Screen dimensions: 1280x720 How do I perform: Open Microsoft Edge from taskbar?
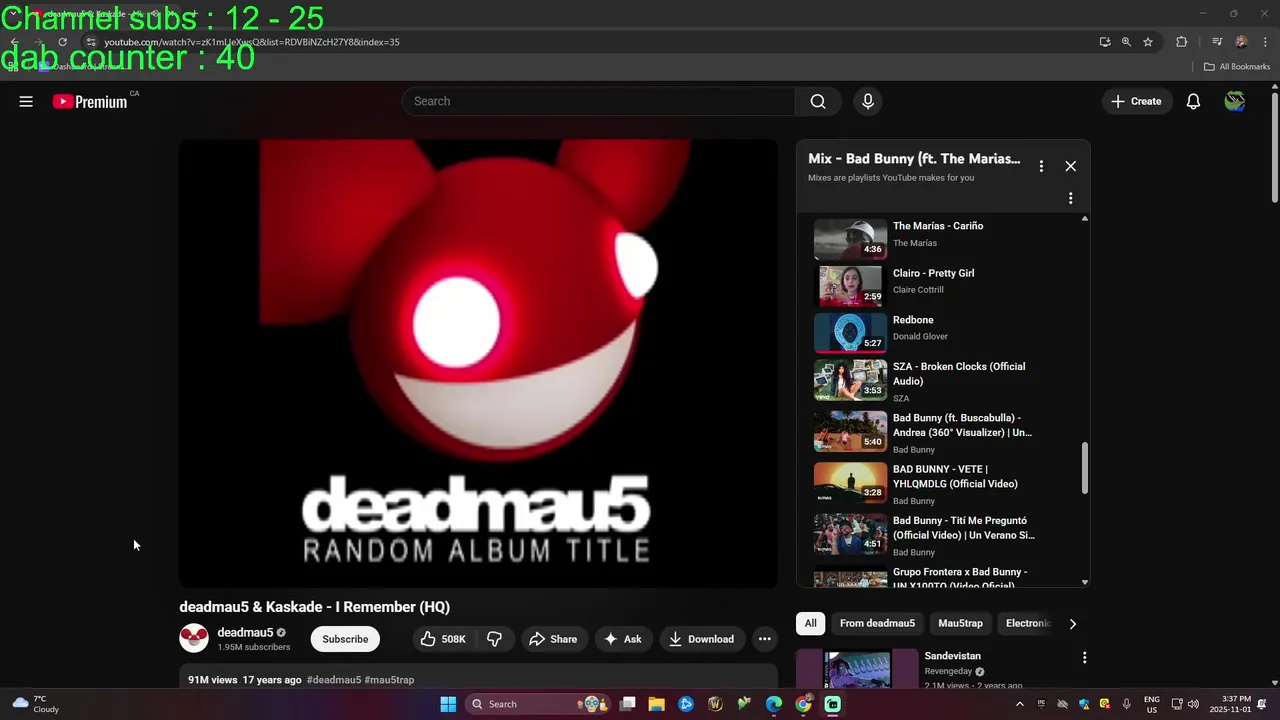774,704
